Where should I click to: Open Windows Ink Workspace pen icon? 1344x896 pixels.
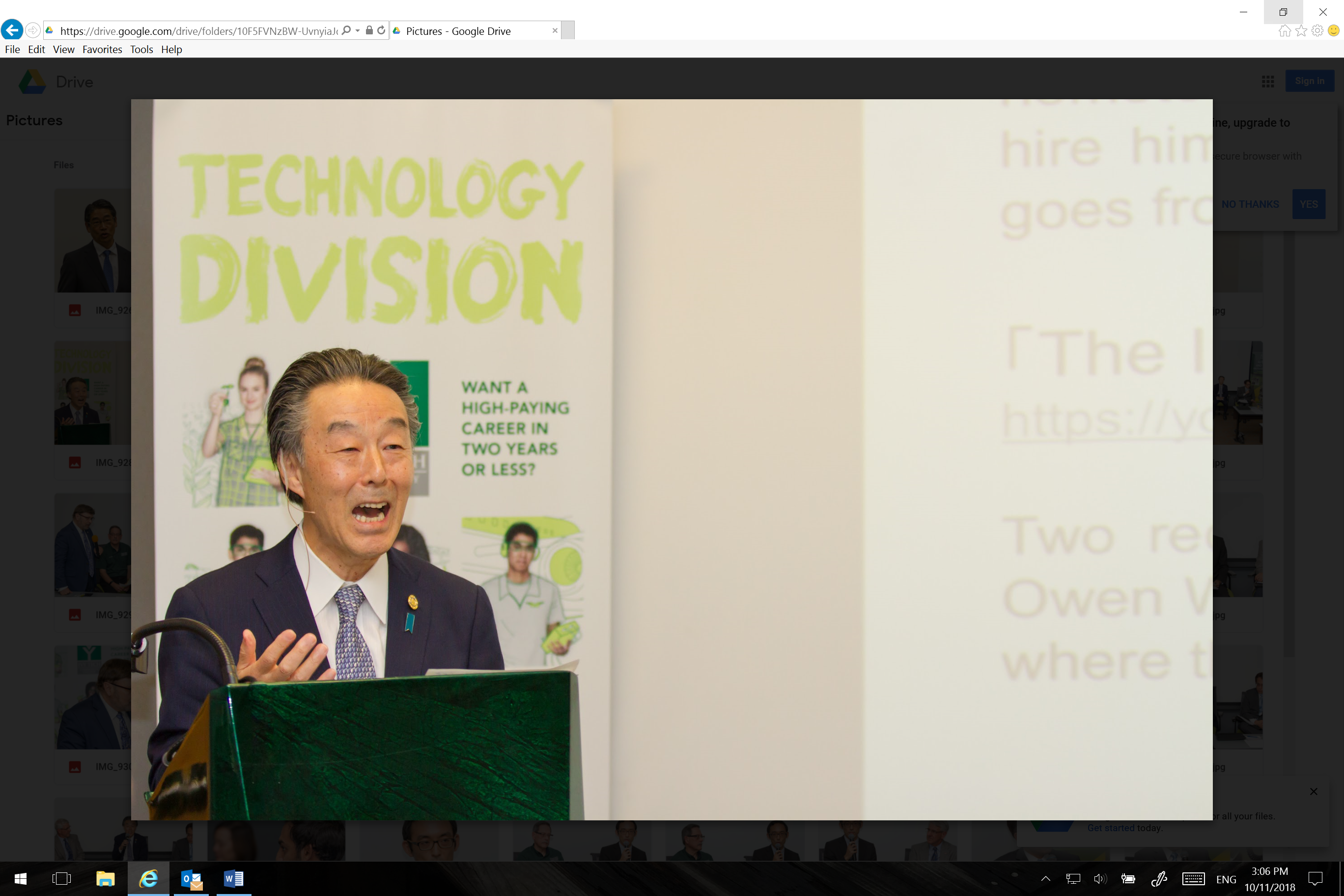1159,879
